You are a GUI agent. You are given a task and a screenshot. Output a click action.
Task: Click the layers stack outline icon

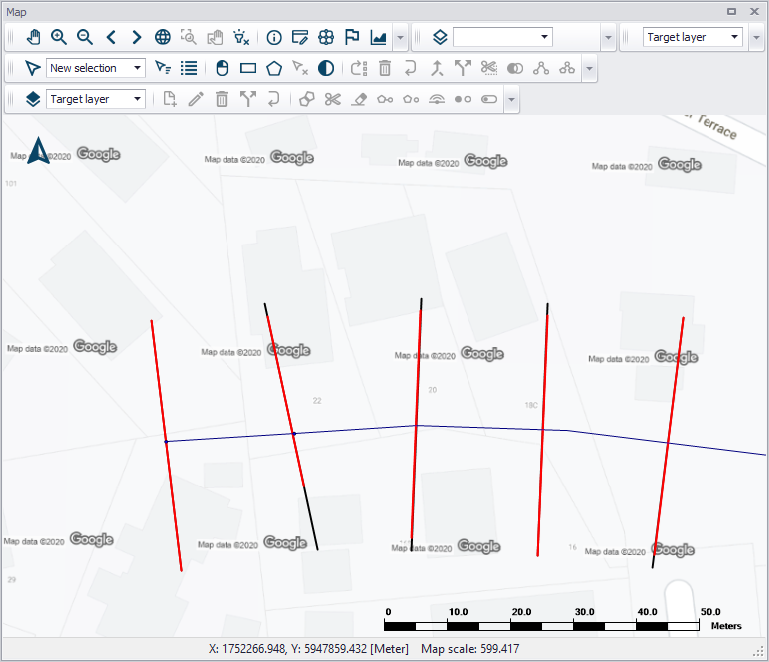pos(440,37)
